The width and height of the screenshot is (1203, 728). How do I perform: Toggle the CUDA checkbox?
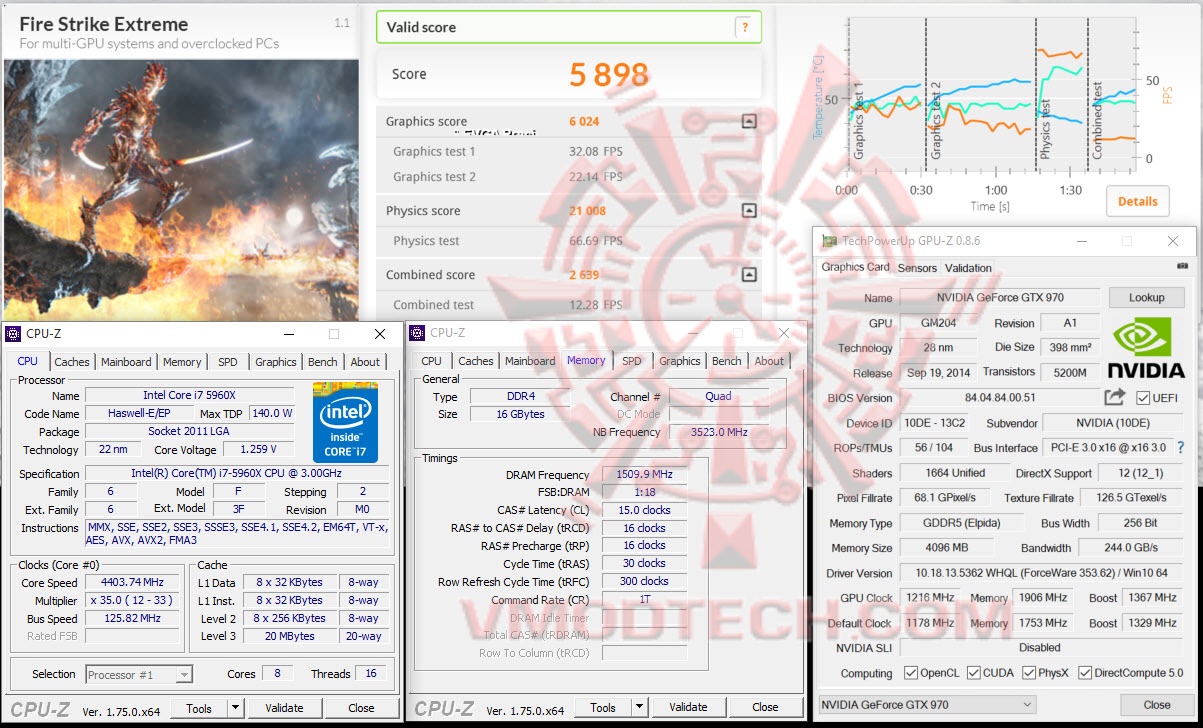point(973,673)
